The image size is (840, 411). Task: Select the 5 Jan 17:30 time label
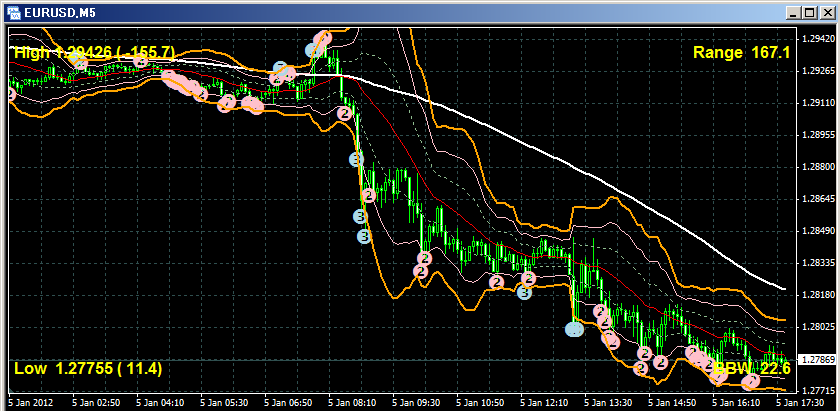tap(798, 402)
